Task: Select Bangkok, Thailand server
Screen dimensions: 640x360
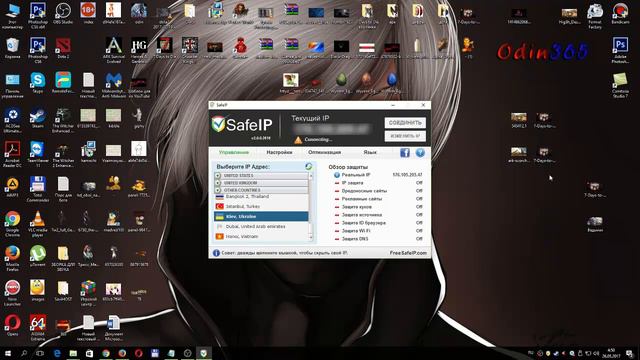Action: pyautogui.click(x=261, y=197)
